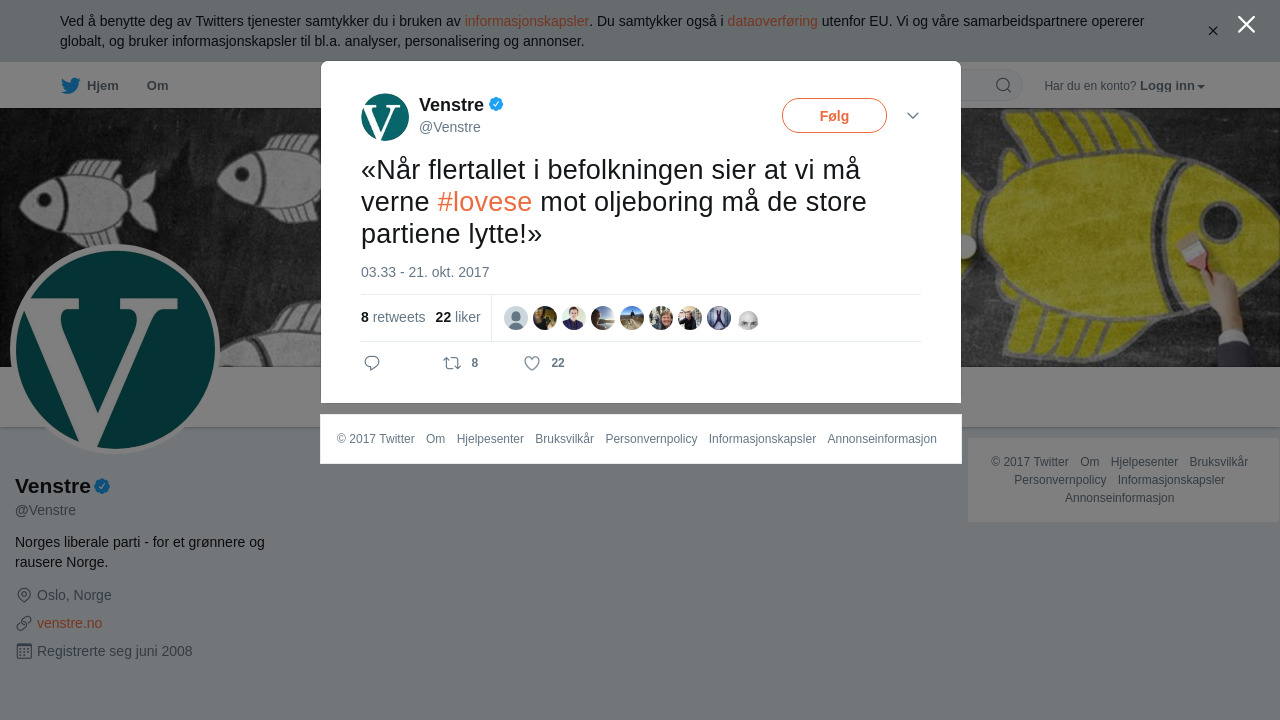The width and height of the screenshot is (1280, 720).
Task: Click the retweet arrows icon
Action: [x=452, y=363]
